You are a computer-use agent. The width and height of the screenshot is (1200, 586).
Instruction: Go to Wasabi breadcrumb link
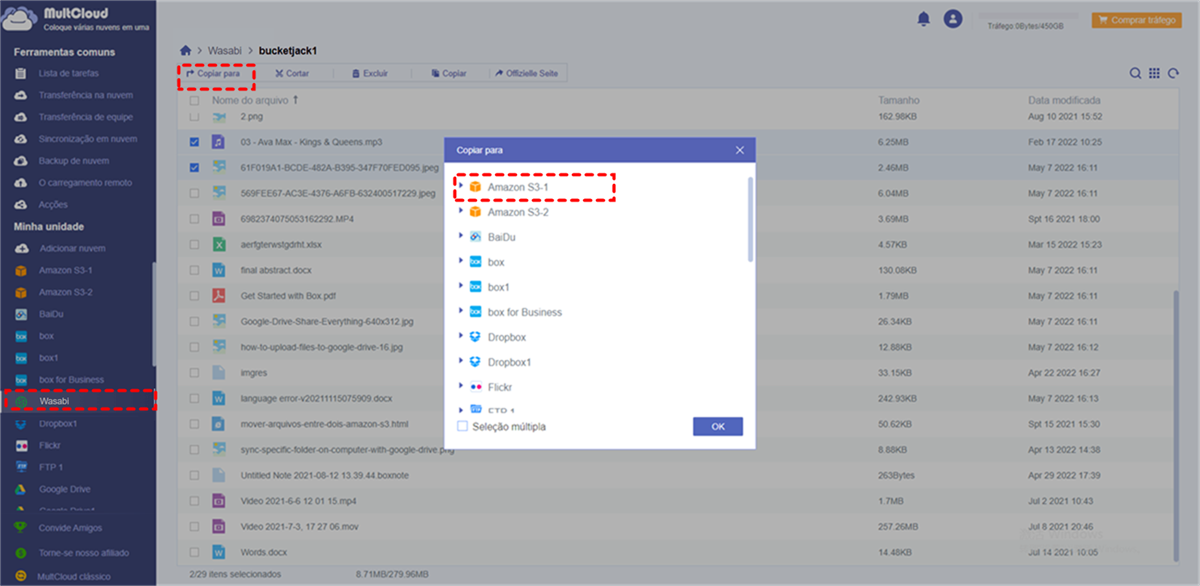225,49
